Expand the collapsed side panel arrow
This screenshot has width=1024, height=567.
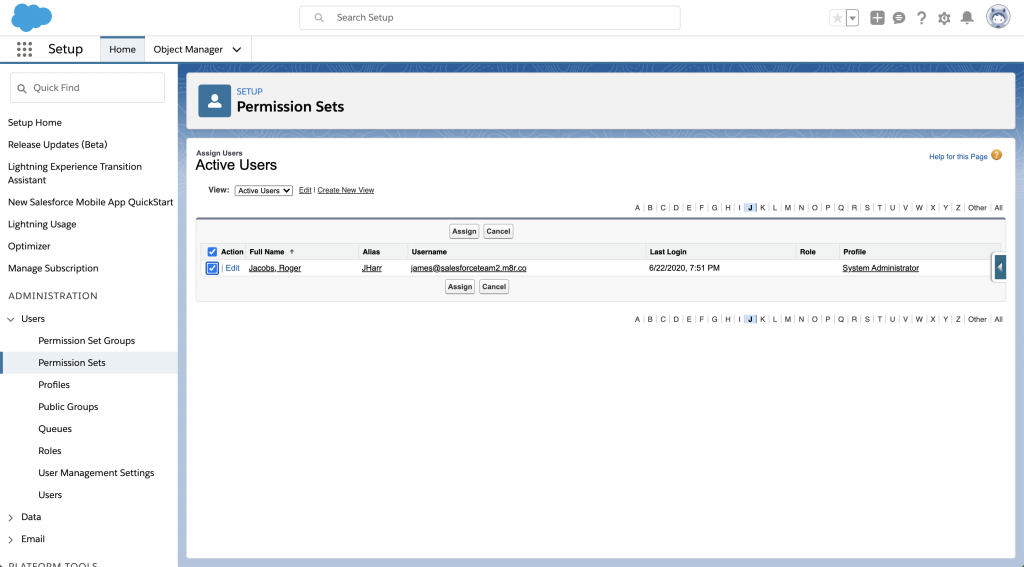[x=999, y=267]
